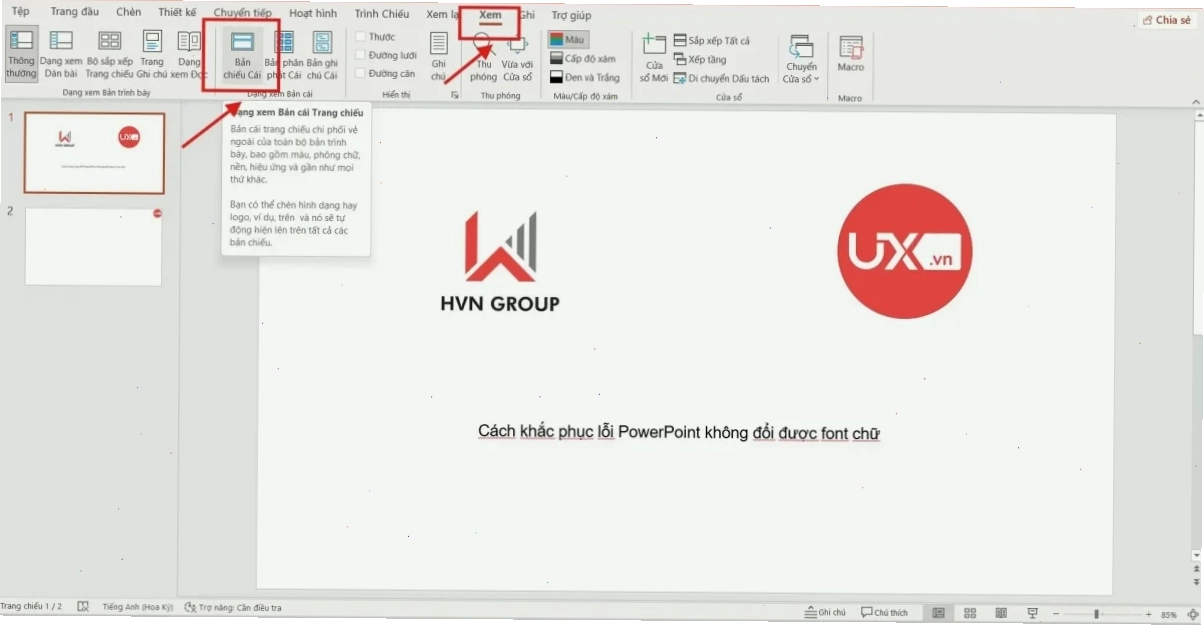Click Tiếng Anh (Hoa Kỳ) language indicator

[137, 607]
